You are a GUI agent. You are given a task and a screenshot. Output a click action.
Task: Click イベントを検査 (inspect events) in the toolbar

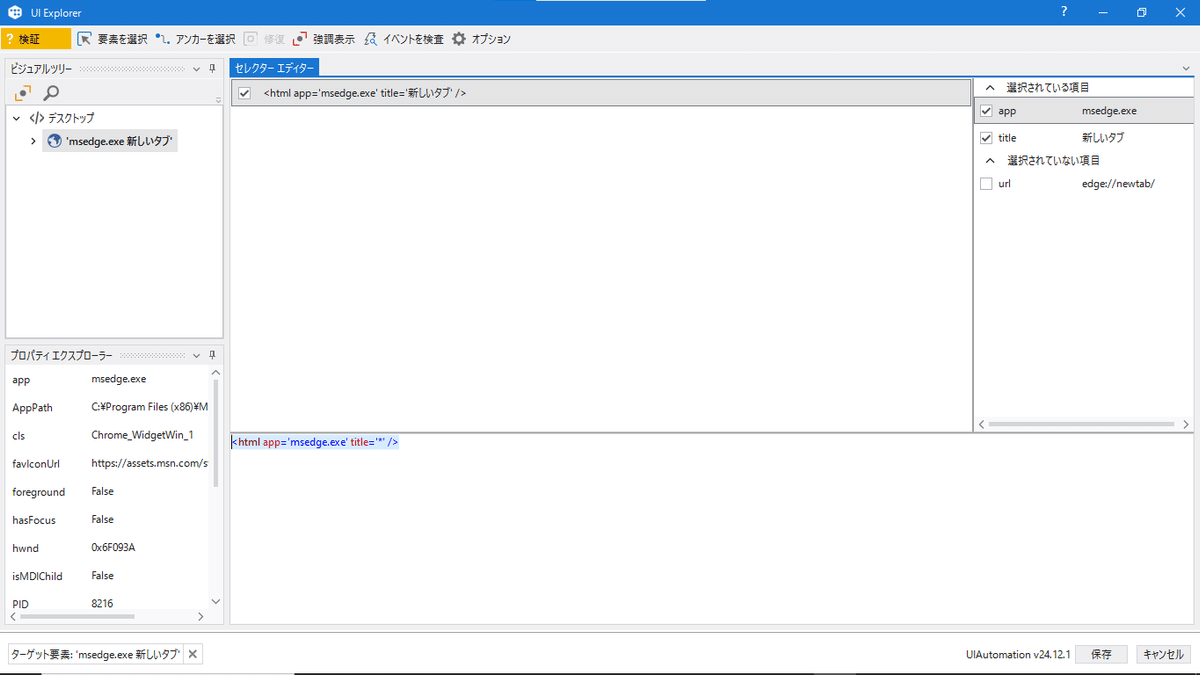[403, 39]
